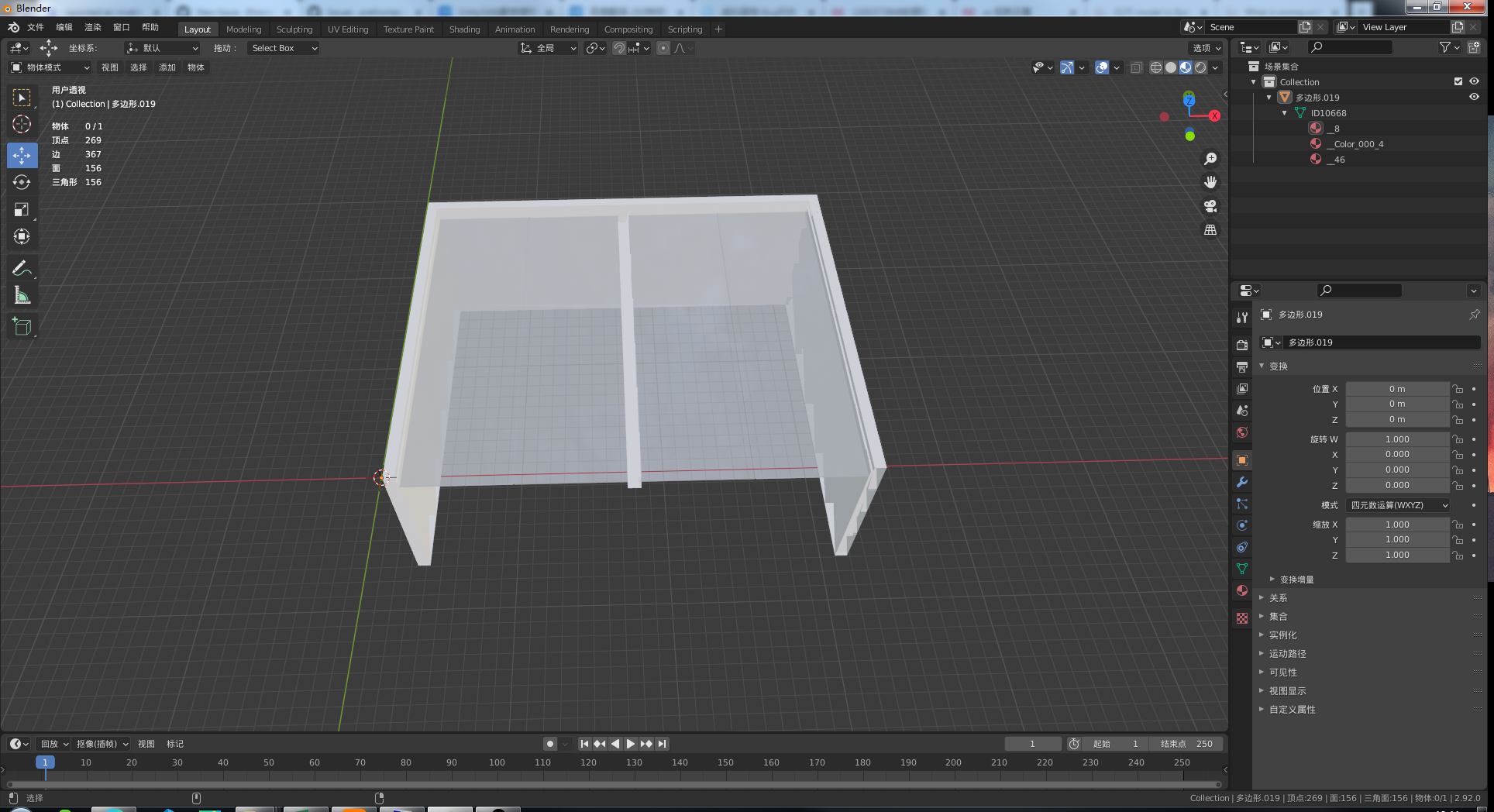Click frame 1 marker on the timeline
Screen dimensions: 1494x812
46,762
